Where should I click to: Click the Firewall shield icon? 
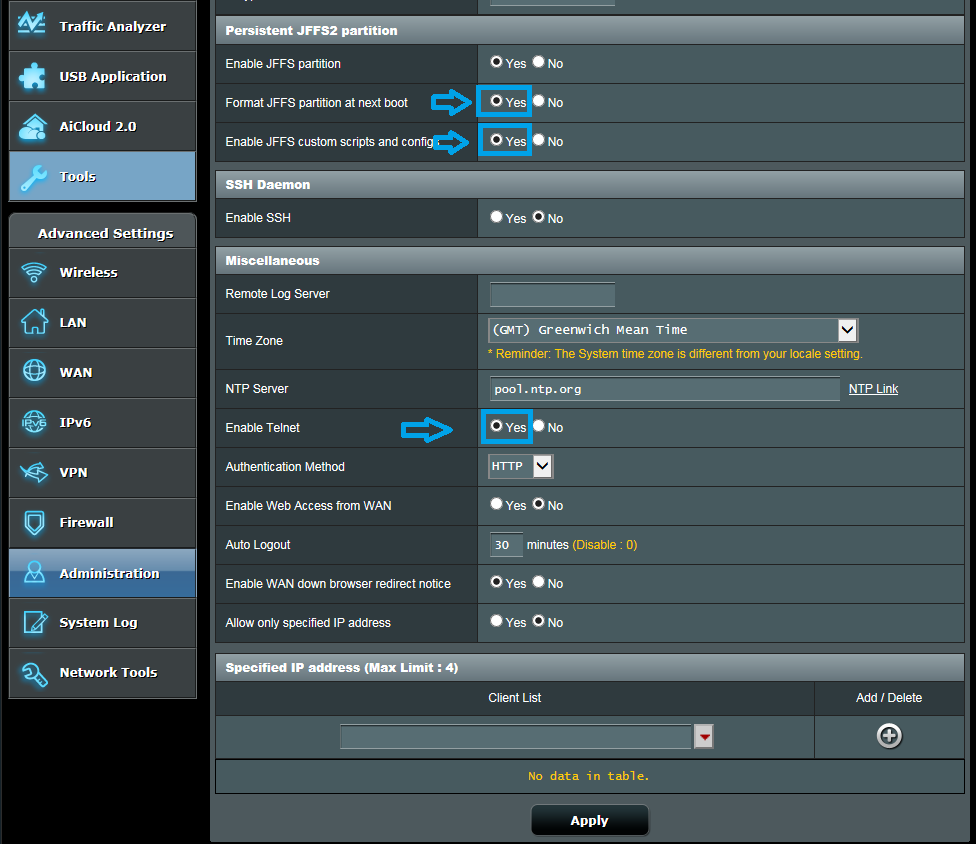[34, 522]
